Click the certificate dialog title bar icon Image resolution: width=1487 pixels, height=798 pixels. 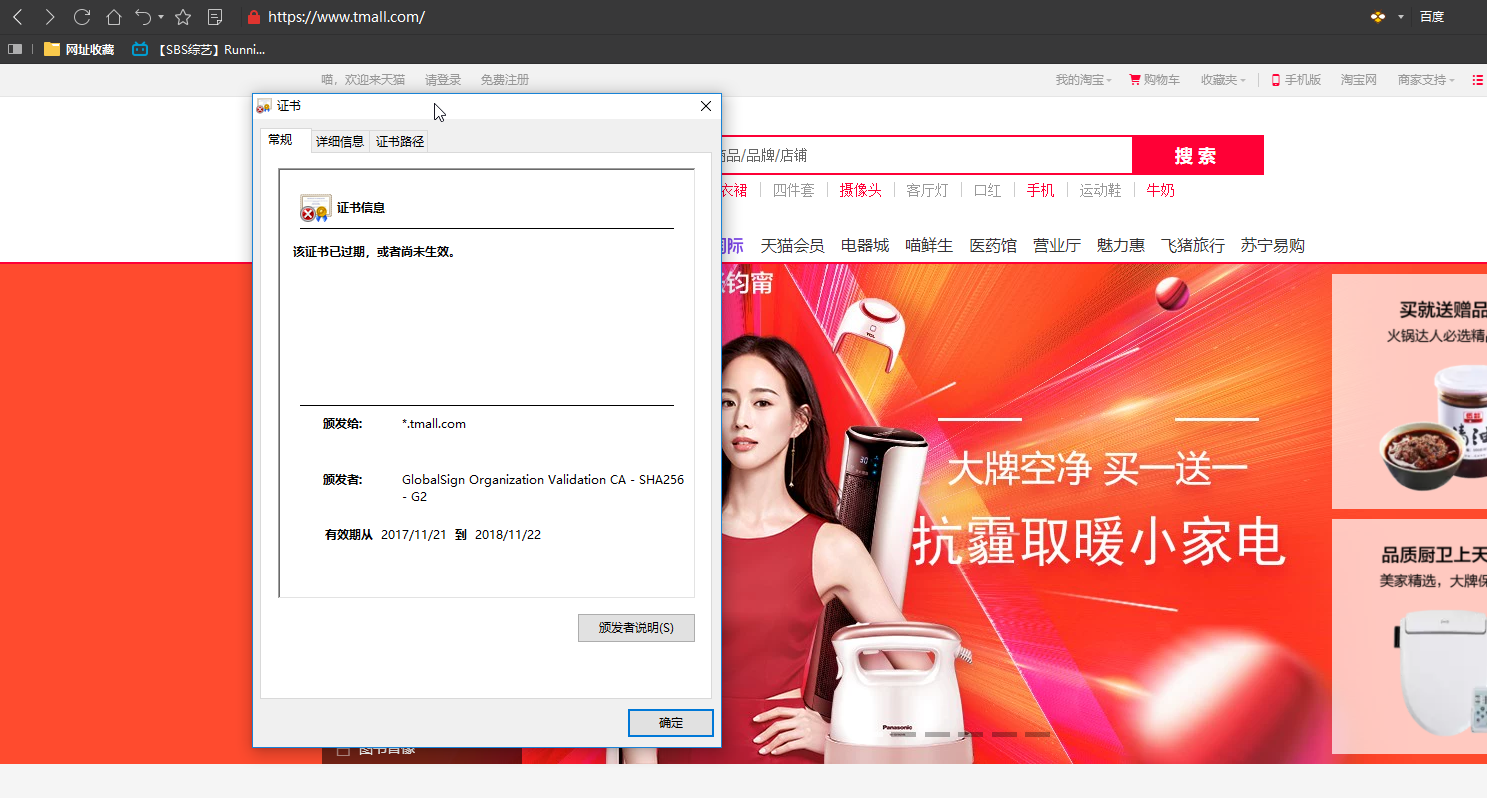[264, 106]
